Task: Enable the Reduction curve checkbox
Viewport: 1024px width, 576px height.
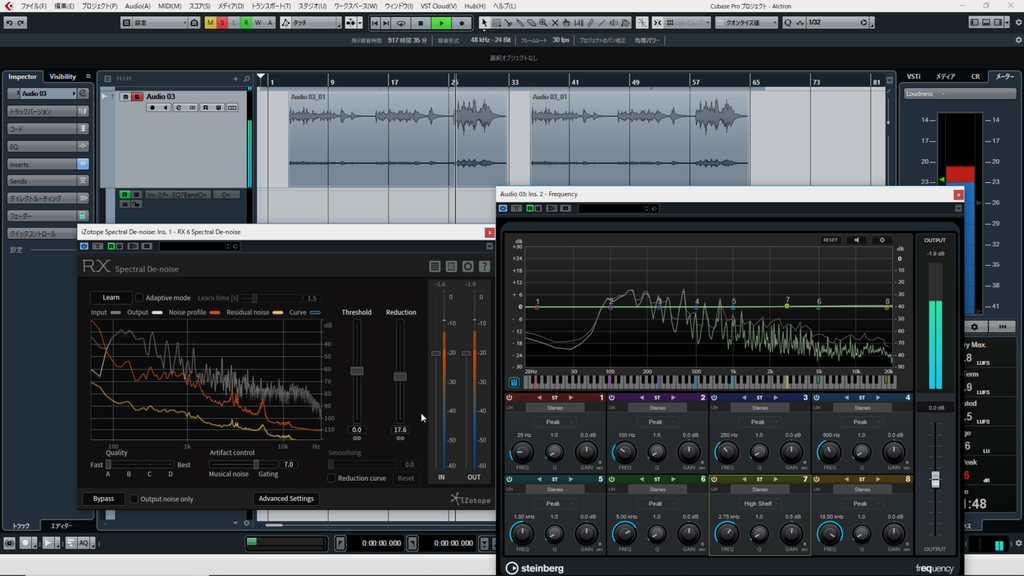Action: (331, 478)
